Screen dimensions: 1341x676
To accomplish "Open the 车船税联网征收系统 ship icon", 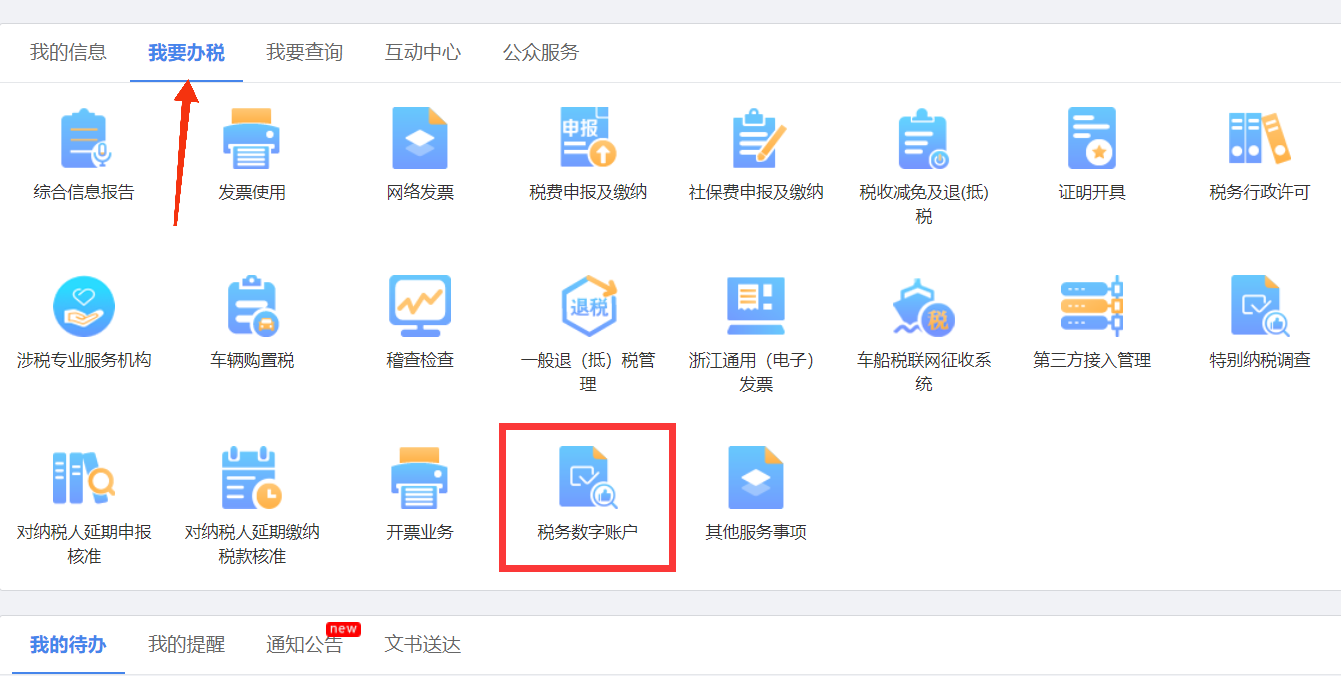I will point(924,307).
